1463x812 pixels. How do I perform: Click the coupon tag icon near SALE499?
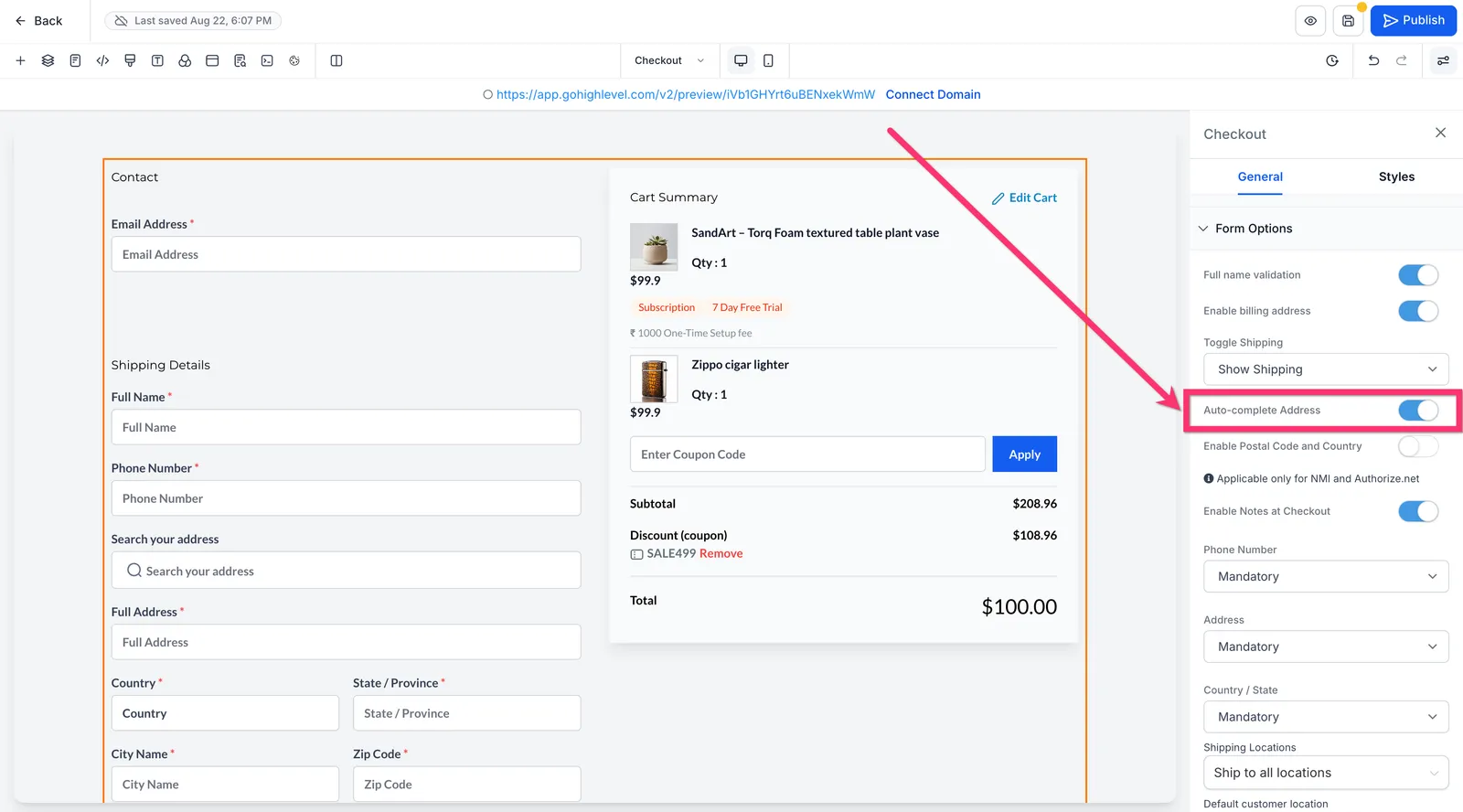(x=636, y=554)
